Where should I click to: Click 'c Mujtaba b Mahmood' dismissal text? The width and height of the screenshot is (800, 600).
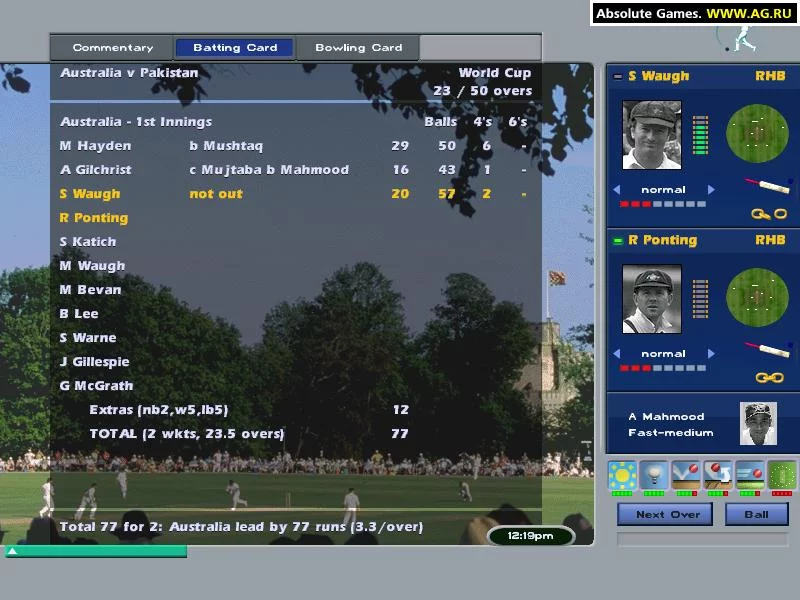tap(269, 170)
